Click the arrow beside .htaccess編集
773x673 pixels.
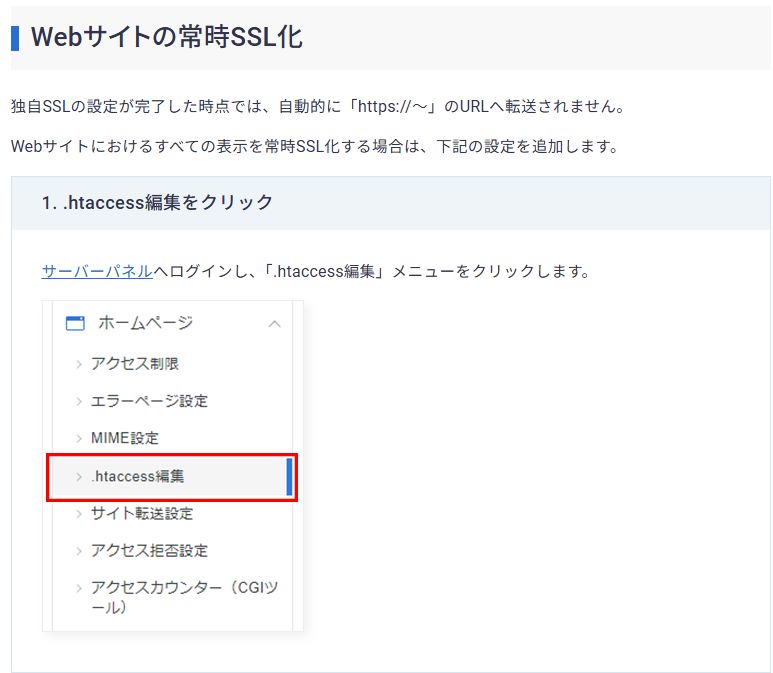tap(79, 477)
